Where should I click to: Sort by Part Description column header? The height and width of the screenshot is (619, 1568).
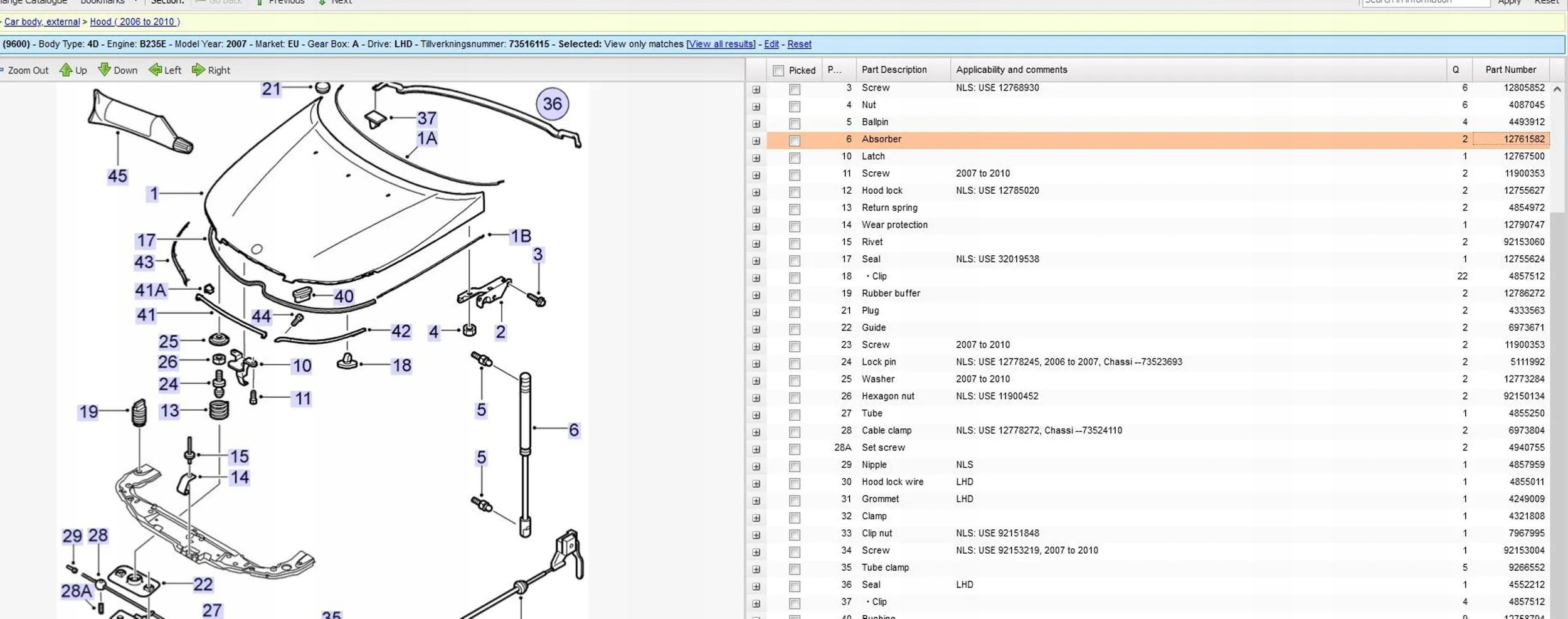coord(894,70)
